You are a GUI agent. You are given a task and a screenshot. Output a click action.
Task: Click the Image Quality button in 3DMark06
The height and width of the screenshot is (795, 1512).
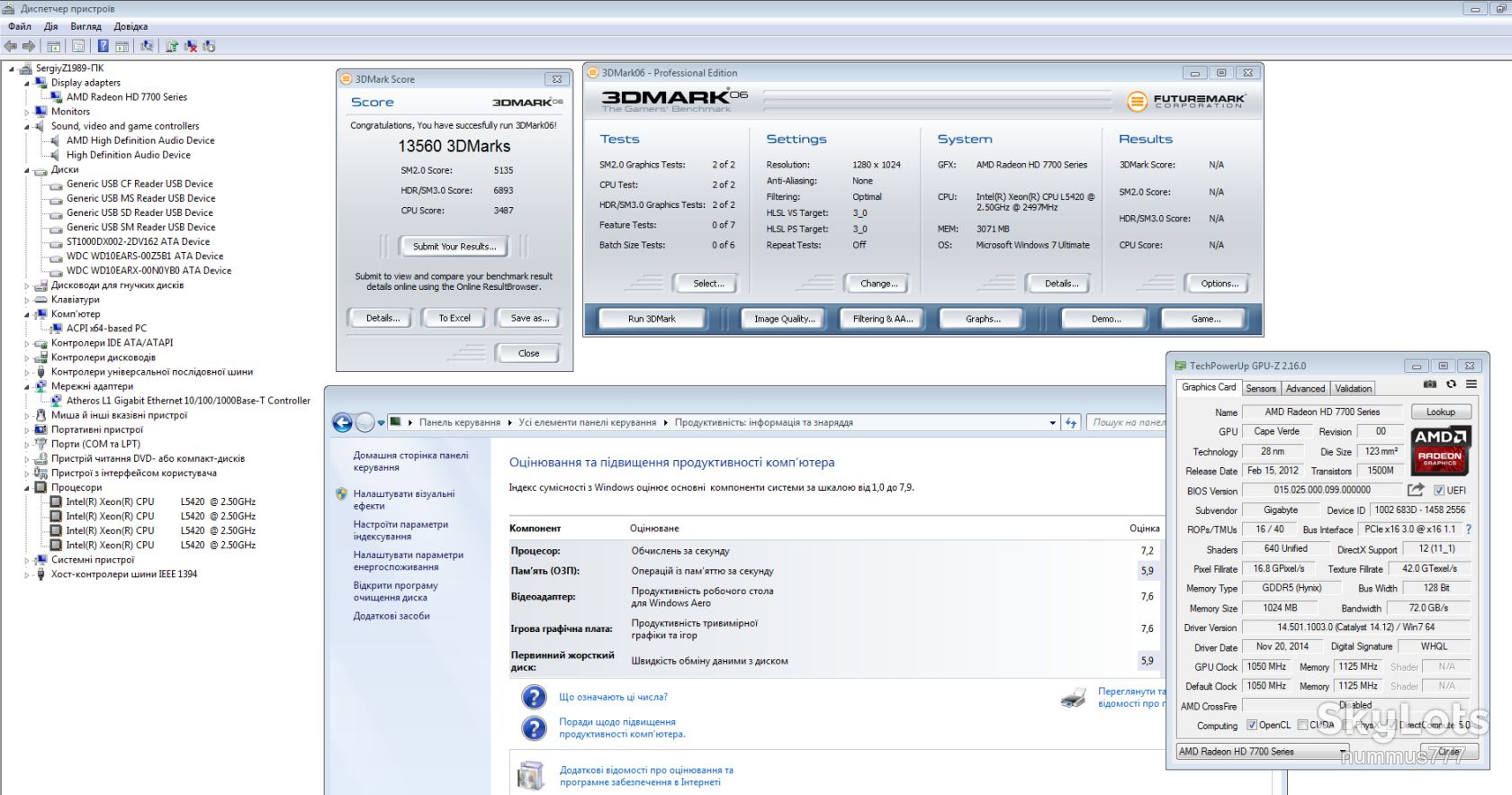[785, 319]
